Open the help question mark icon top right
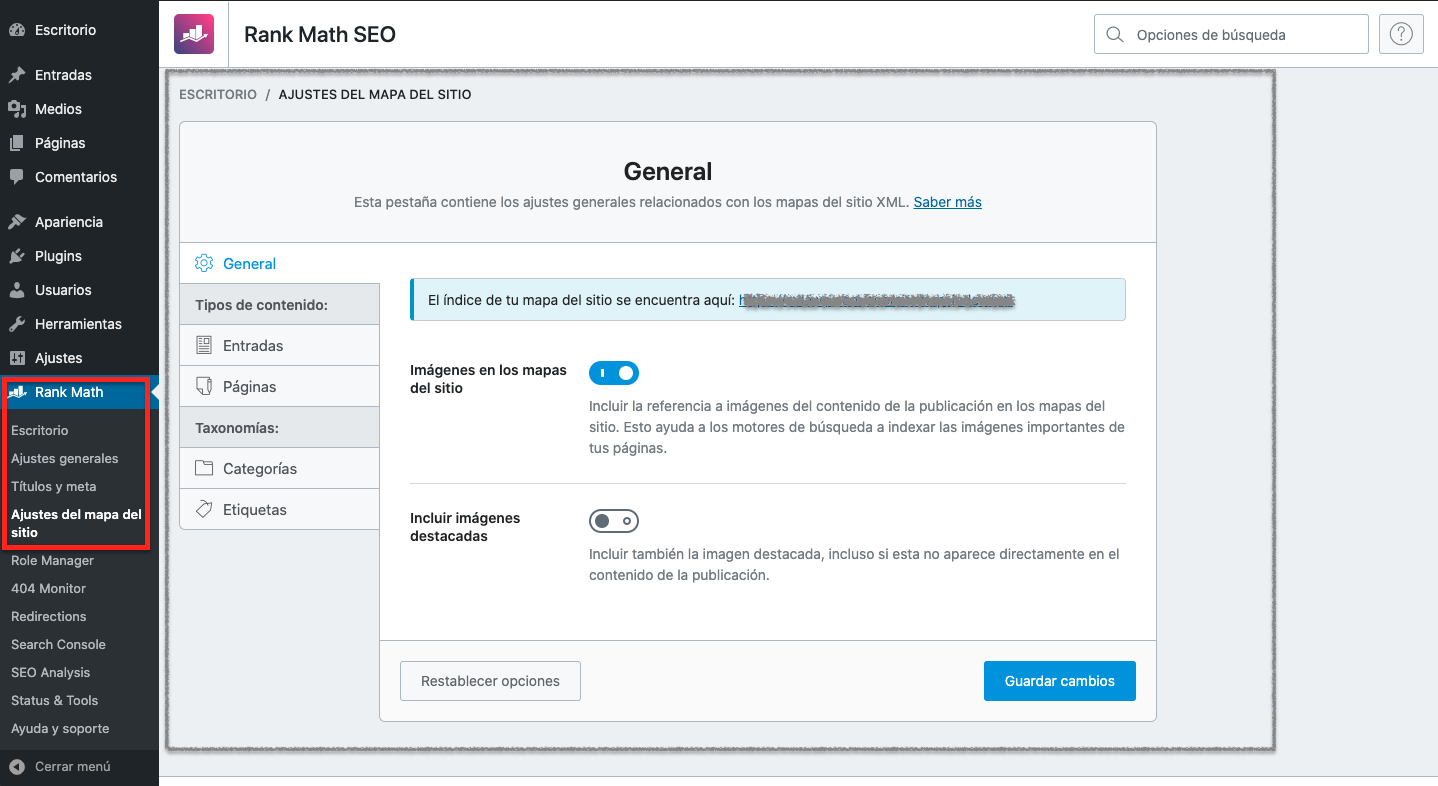 coord(1400,33)
